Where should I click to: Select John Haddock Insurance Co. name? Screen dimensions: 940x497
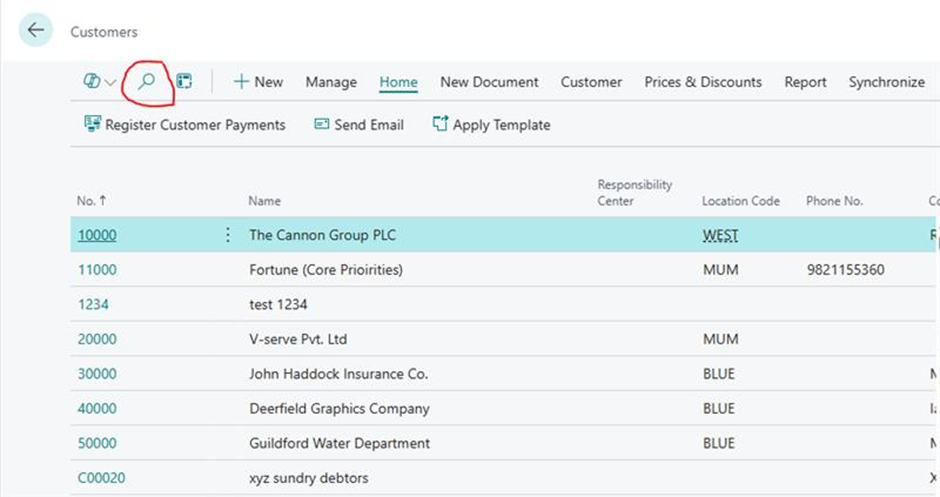339,374
